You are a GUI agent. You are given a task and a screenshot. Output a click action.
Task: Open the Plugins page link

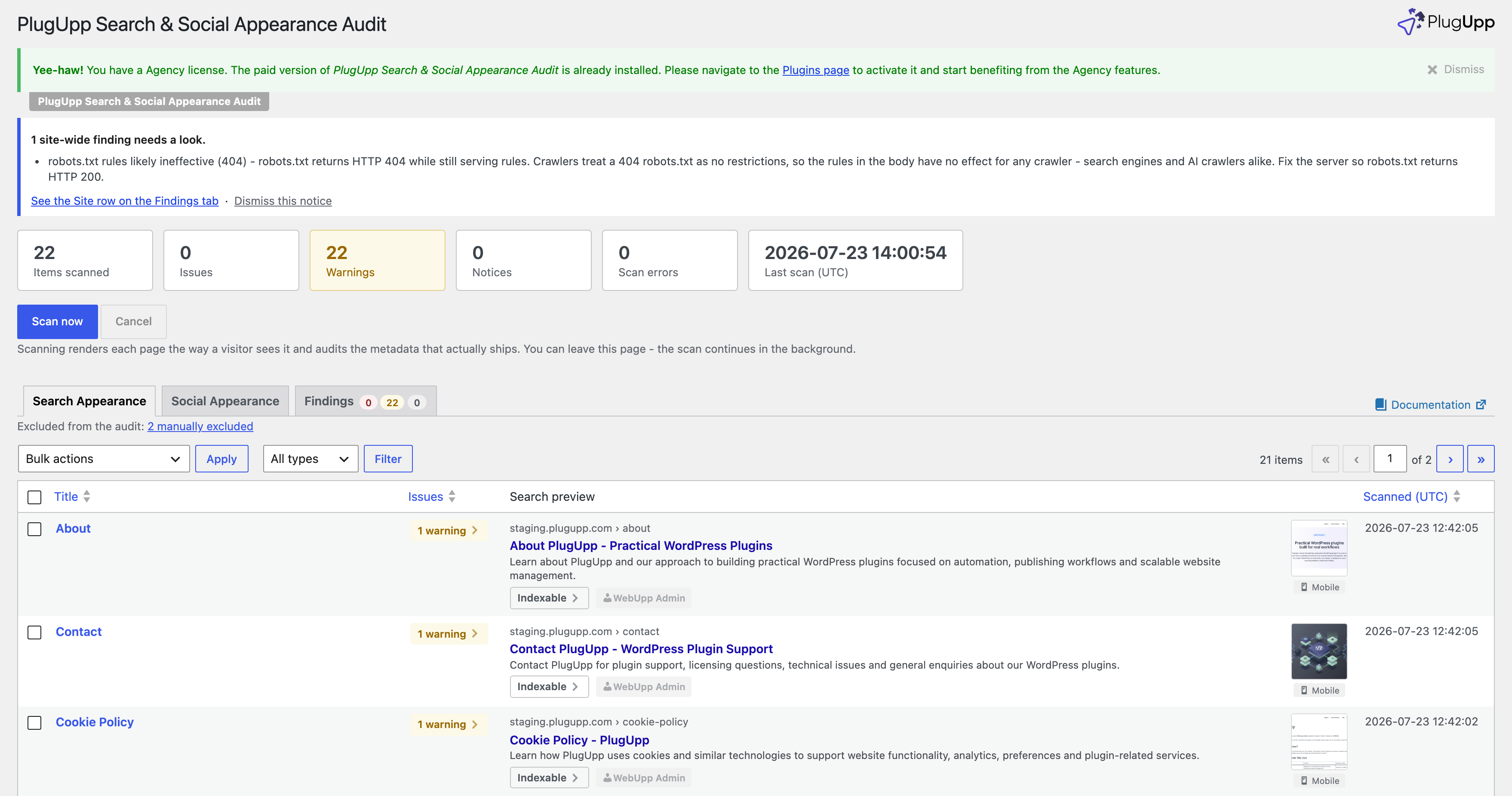click(815, 70)
